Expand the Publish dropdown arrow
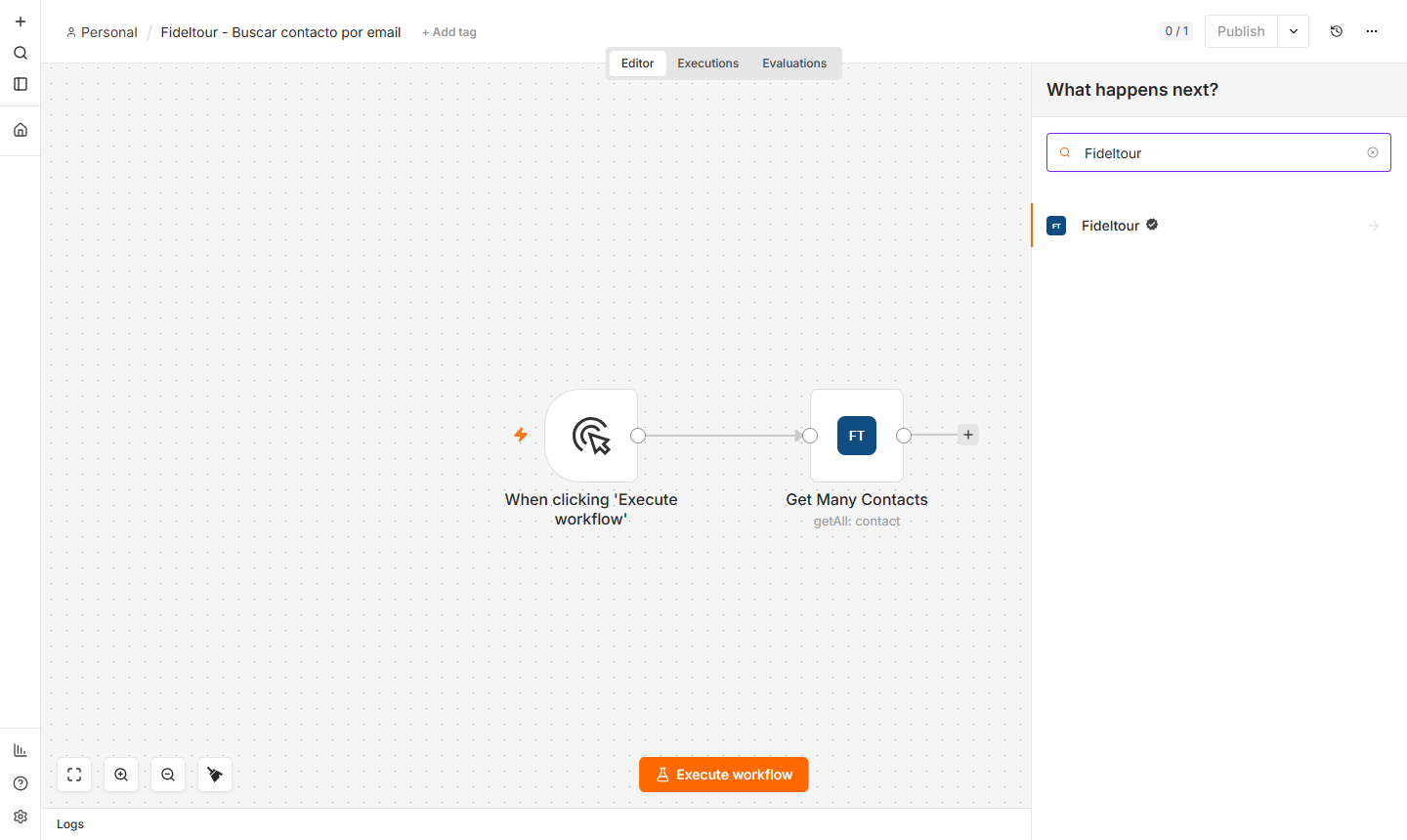 (x=1294, y=31)
